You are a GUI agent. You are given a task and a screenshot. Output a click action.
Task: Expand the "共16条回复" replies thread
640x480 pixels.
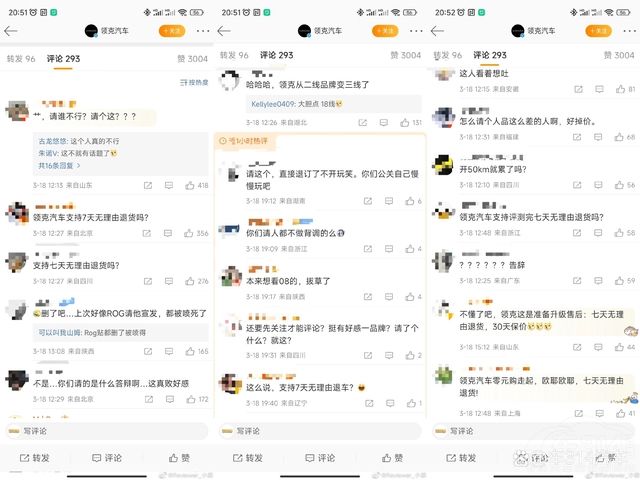pos(59,166)
